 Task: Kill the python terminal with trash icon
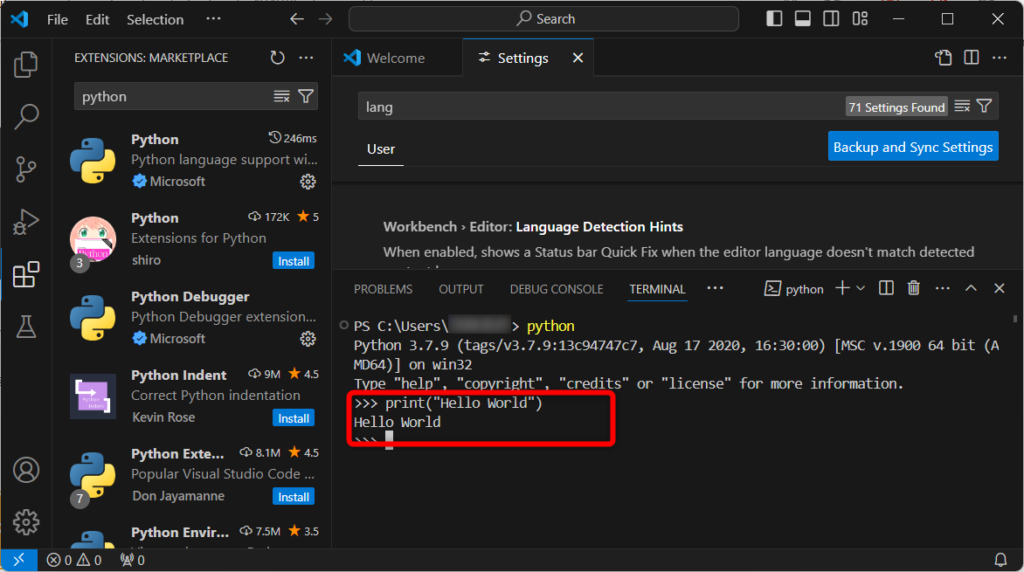tap(914, 288)
